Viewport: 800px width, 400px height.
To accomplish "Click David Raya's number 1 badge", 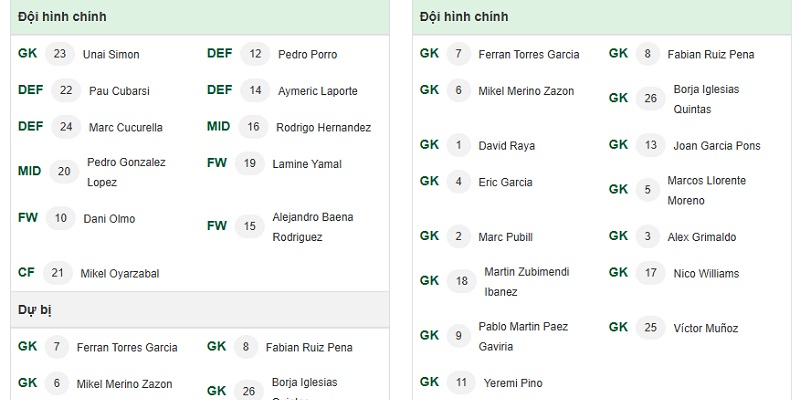I will tap(459, 145).
